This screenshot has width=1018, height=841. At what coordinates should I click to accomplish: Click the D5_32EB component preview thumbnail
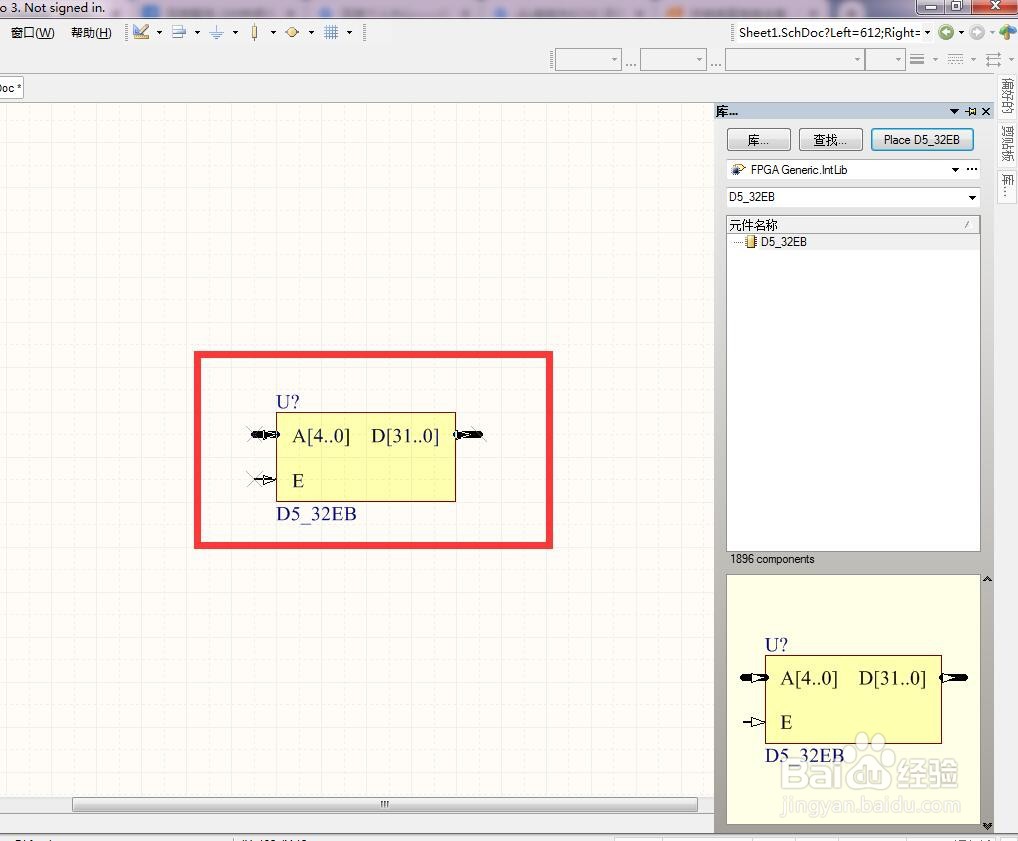pos(853,699)
